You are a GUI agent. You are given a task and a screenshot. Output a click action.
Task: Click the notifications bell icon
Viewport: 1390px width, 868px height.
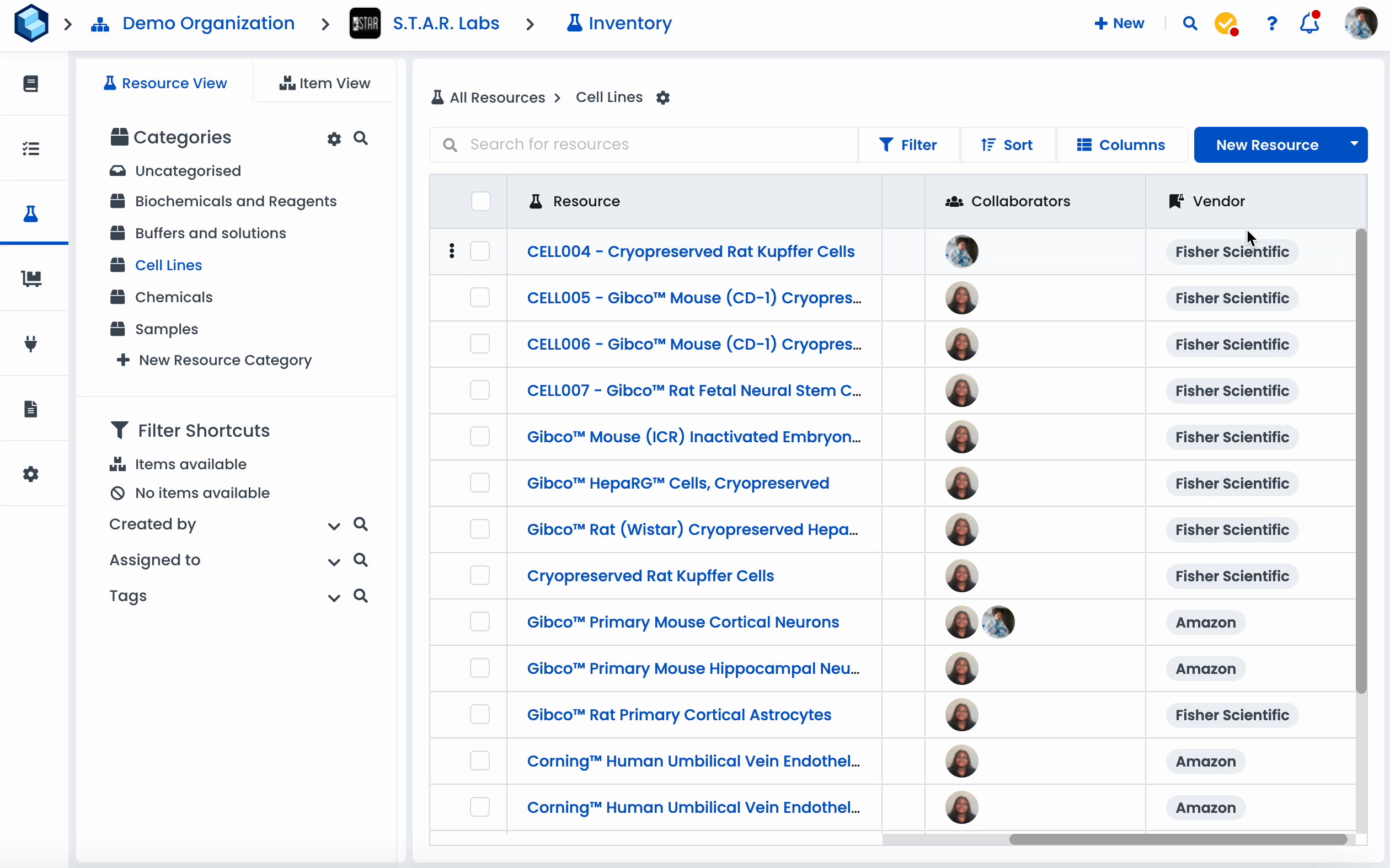[1309, 24]
